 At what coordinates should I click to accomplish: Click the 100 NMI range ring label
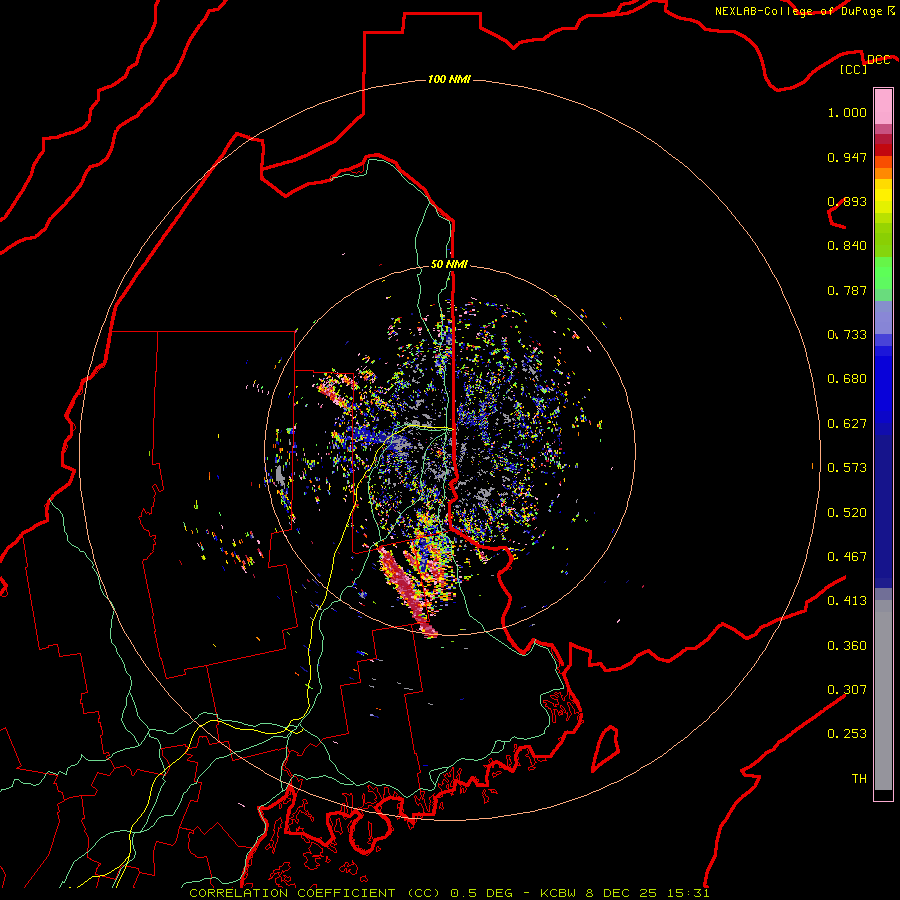(x=449, y=79)
